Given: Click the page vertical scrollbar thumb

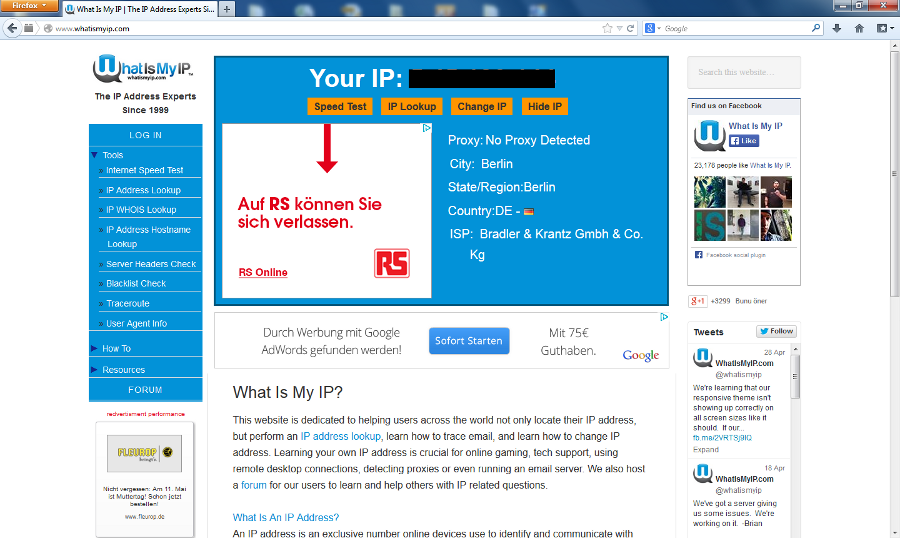Looking at the screenshot, I should (x=894, y=173).
